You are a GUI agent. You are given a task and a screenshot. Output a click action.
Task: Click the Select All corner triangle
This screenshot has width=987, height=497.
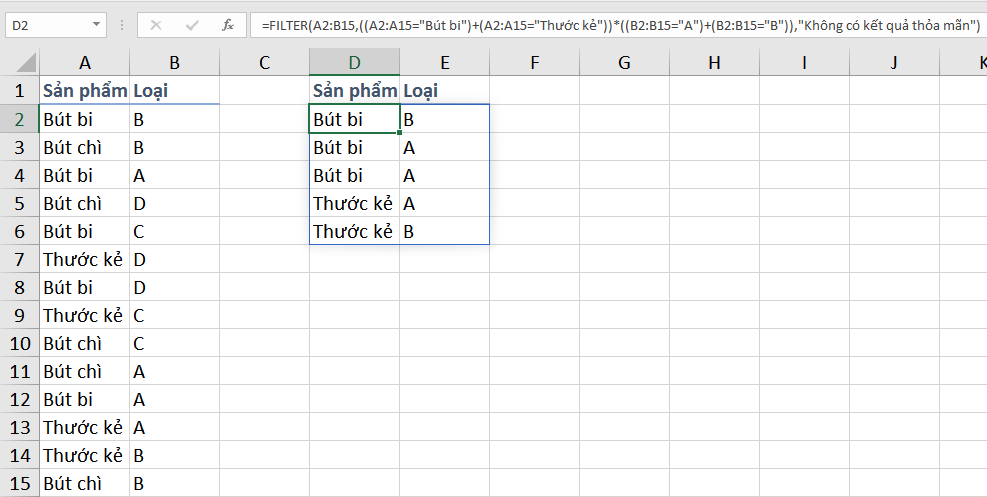pos(20,64)
